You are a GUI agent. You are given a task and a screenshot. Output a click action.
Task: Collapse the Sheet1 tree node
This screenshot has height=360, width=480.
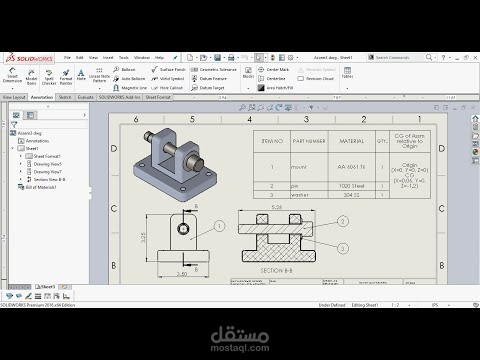13,148
